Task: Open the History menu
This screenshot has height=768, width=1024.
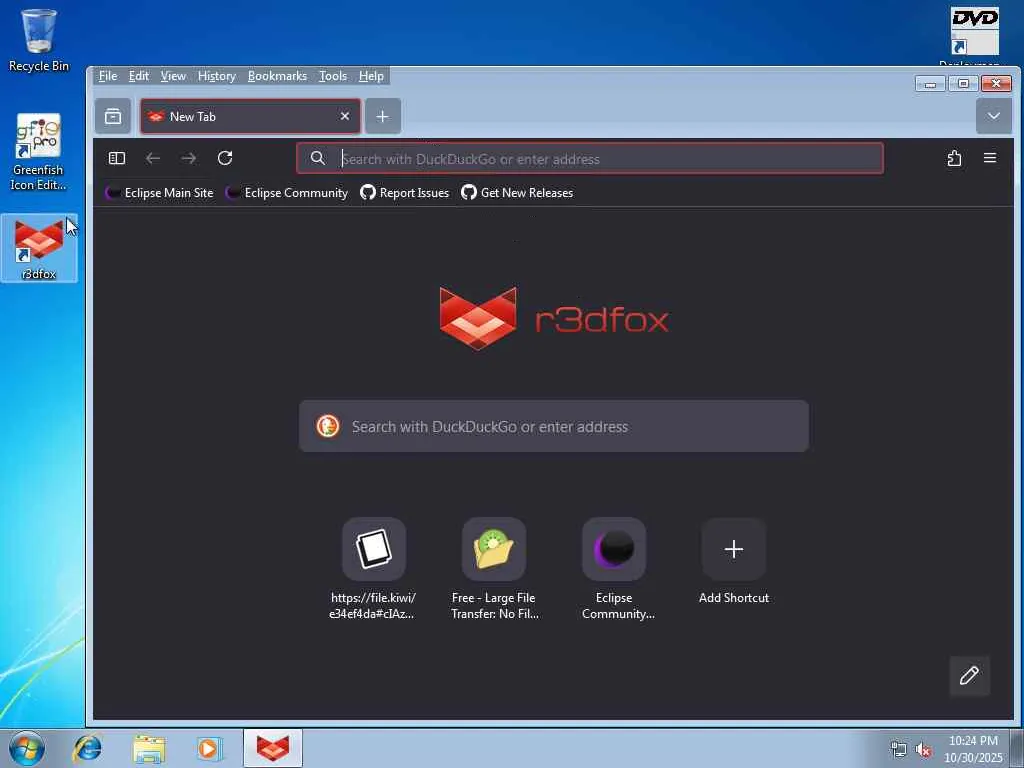Action: (216, 76)
